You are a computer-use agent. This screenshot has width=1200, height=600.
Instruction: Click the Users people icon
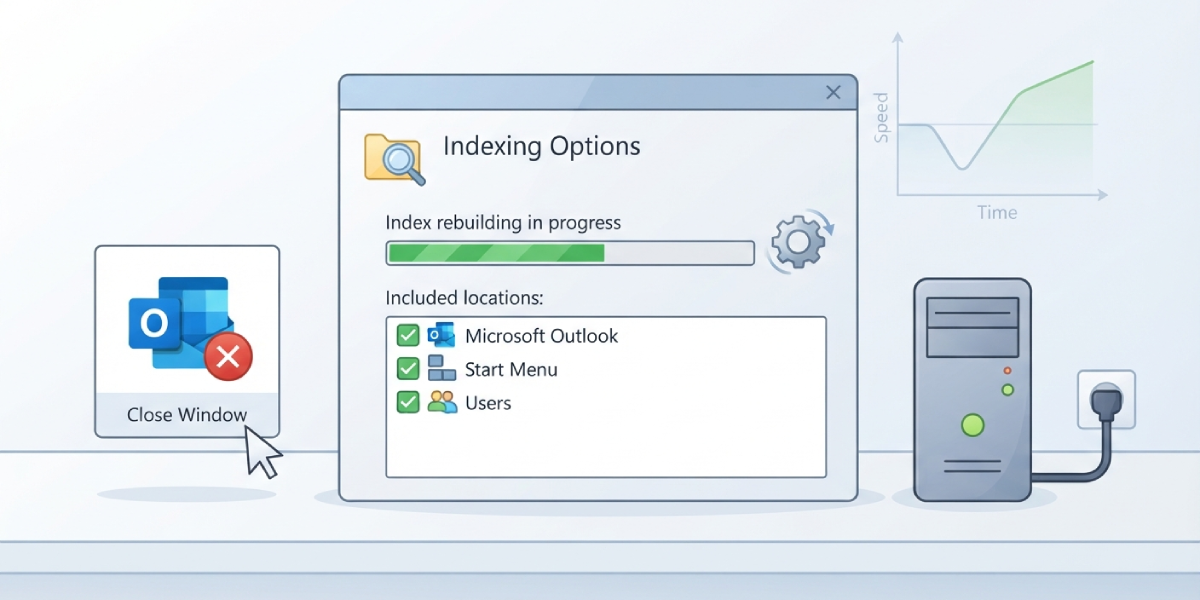(x=442, y=402)
